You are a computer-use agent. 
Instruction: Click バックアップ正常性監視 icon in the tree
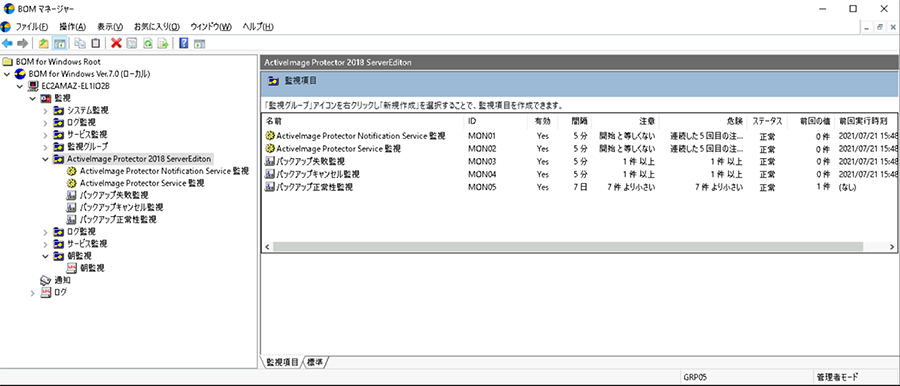tap(72, 219)
